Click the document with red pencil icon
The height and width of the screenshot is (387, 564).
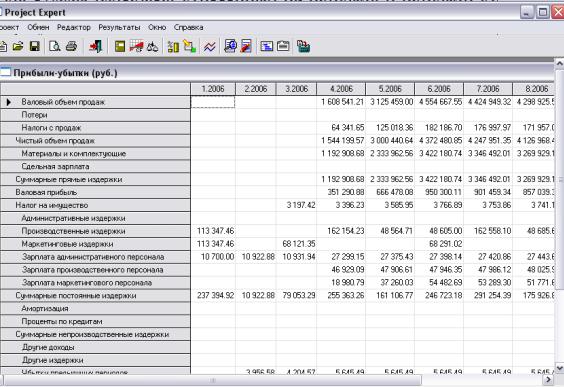click(x=246, y=46)
